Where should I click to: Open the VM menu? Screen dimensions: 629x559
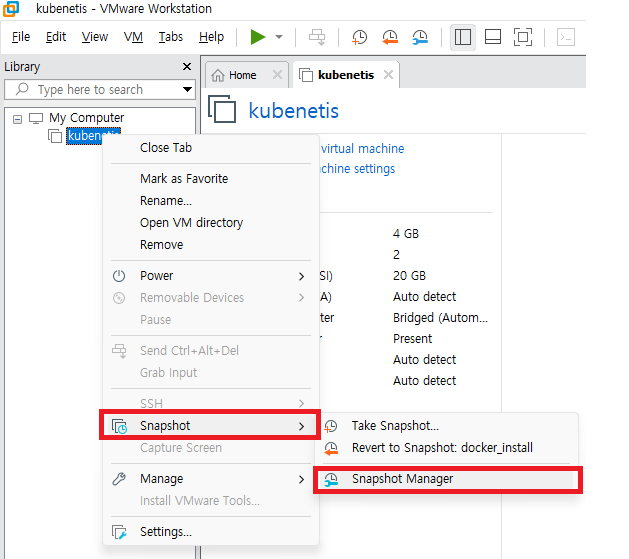(133, 37)
